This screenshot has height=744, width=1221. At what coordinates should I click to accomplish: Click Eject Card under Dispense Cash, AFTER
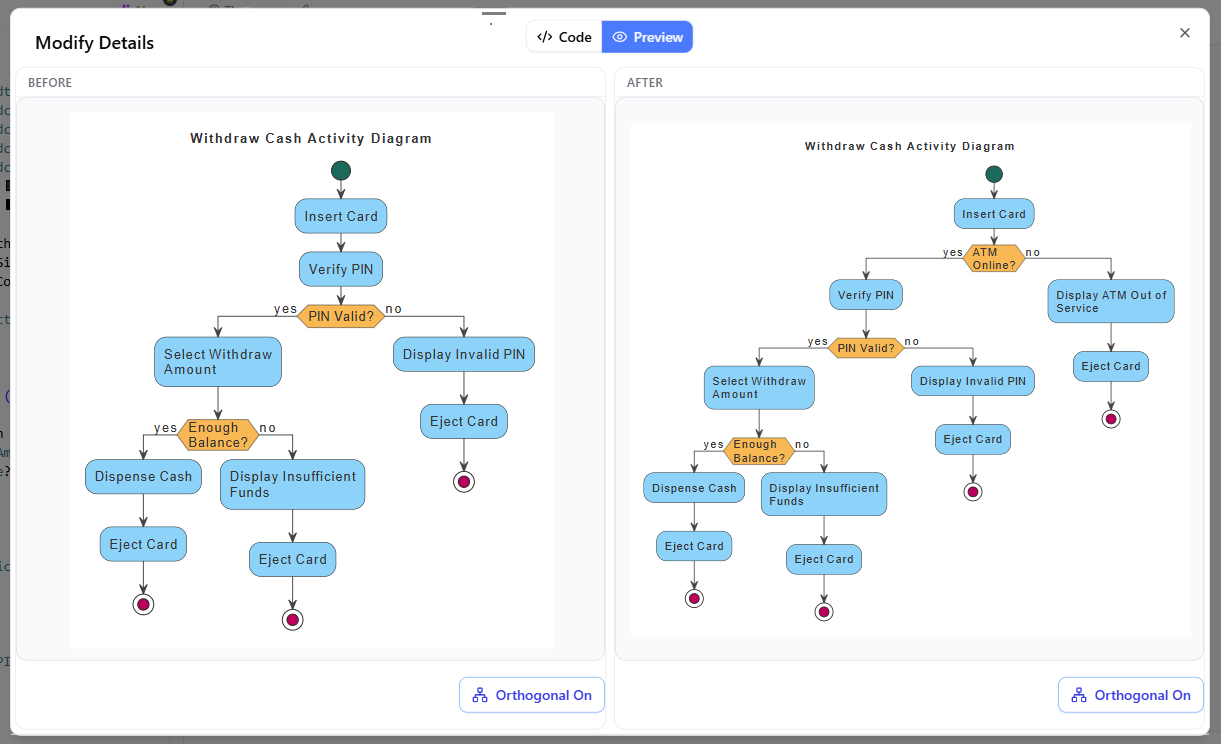click(694, 546)
